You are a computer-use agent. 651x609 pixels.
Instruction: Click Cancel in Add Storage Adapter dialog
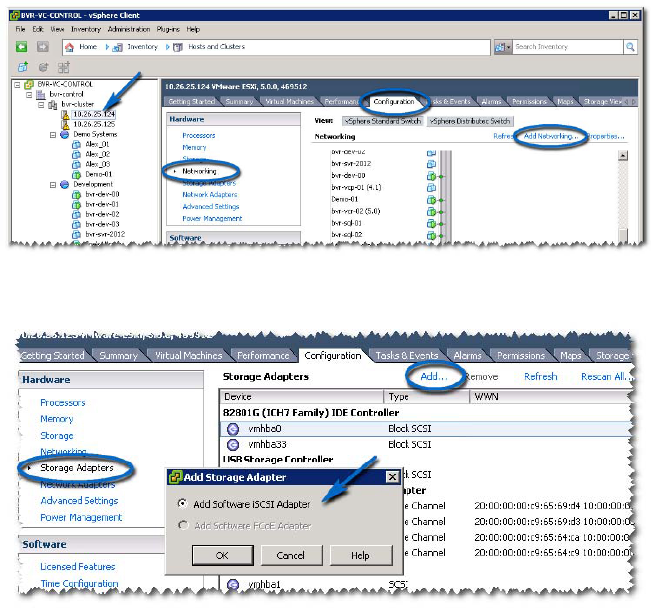pos(291,555)
